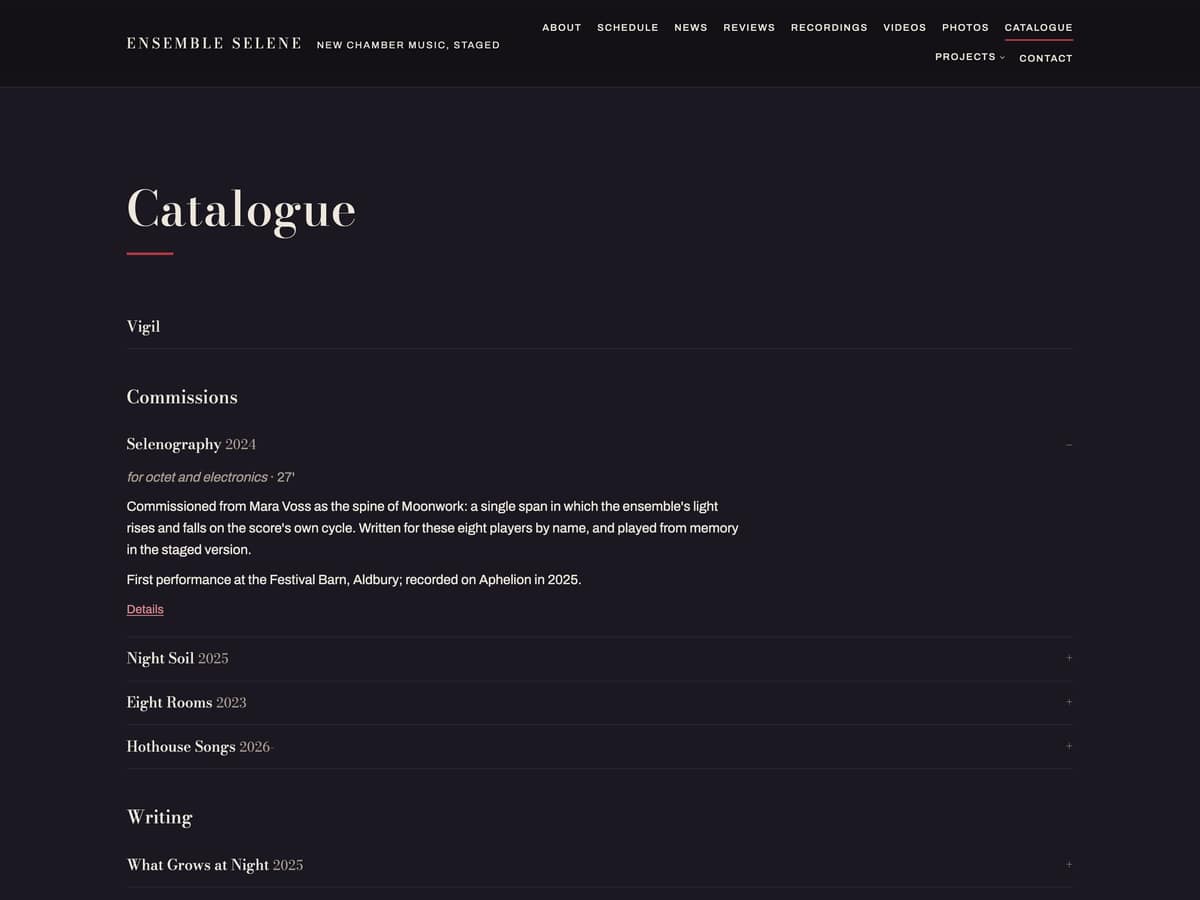This screenshot has width=1200, height=900.
Task: Click the Commissions section heading
Action: point(182,397)
